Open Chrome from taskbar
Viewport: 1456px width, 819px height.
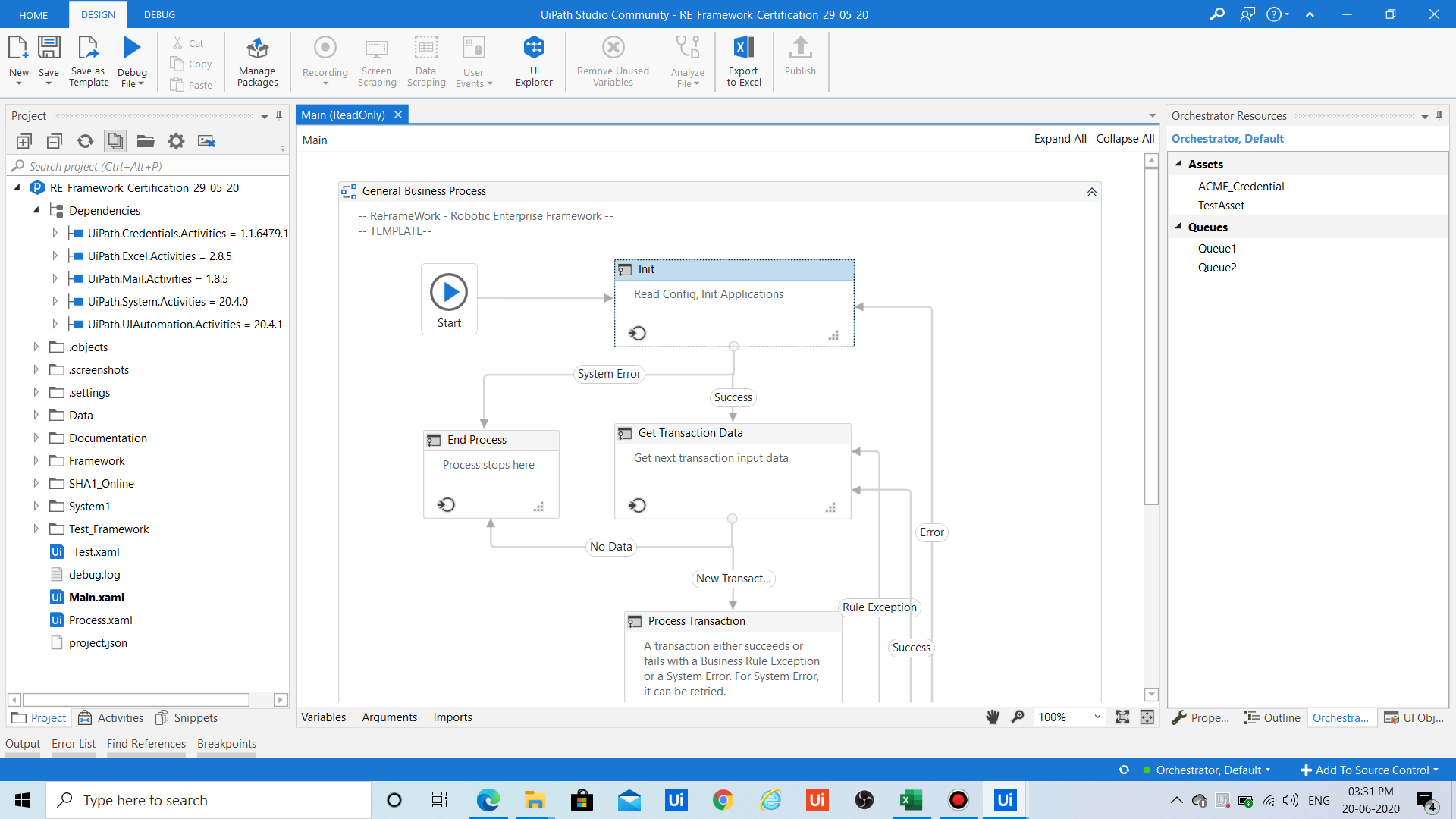[x=723, y=800]
